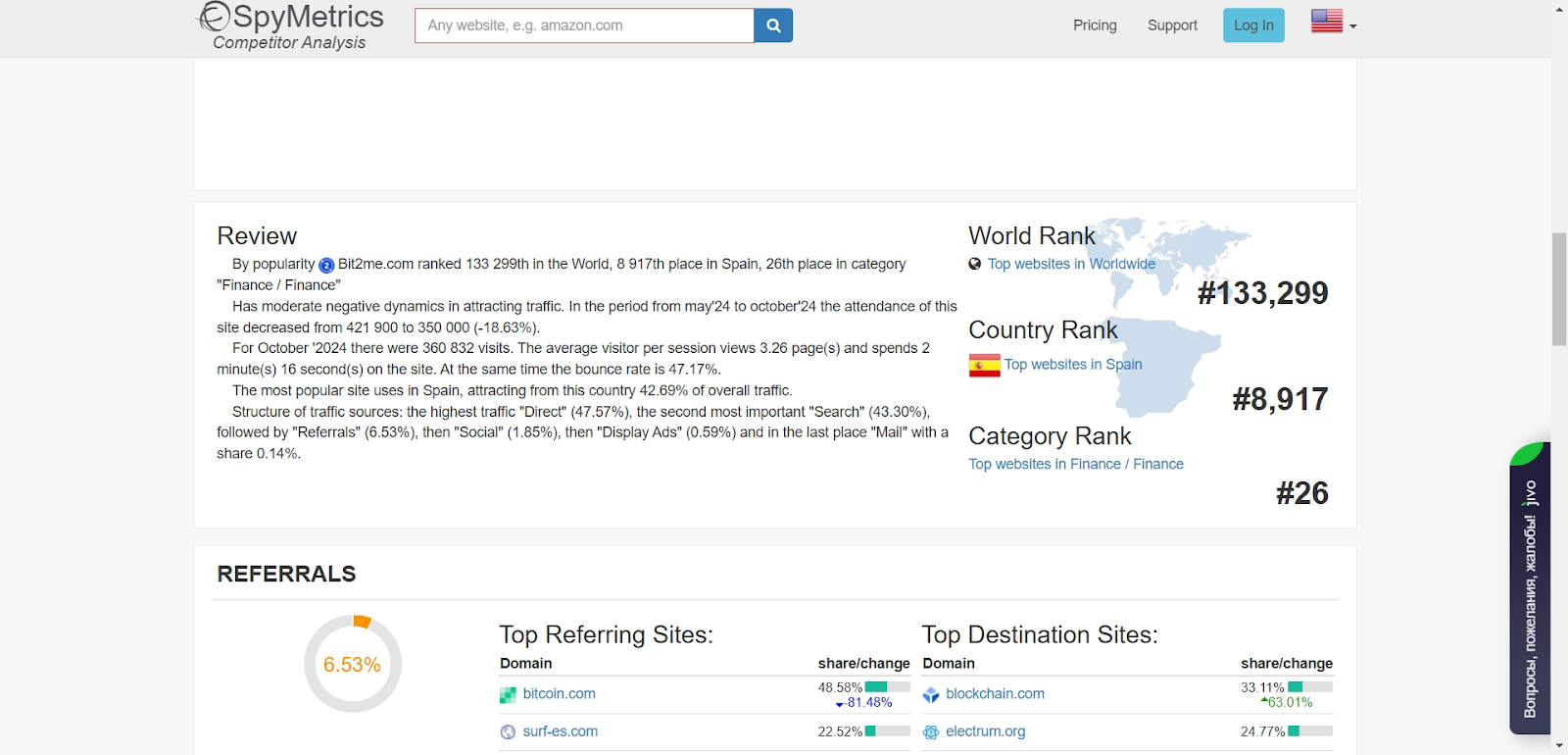Image resolution: width=1568 pixels, height=755 pixels.
Task: Open the electrum.org destination link
Action: (986, 731)
